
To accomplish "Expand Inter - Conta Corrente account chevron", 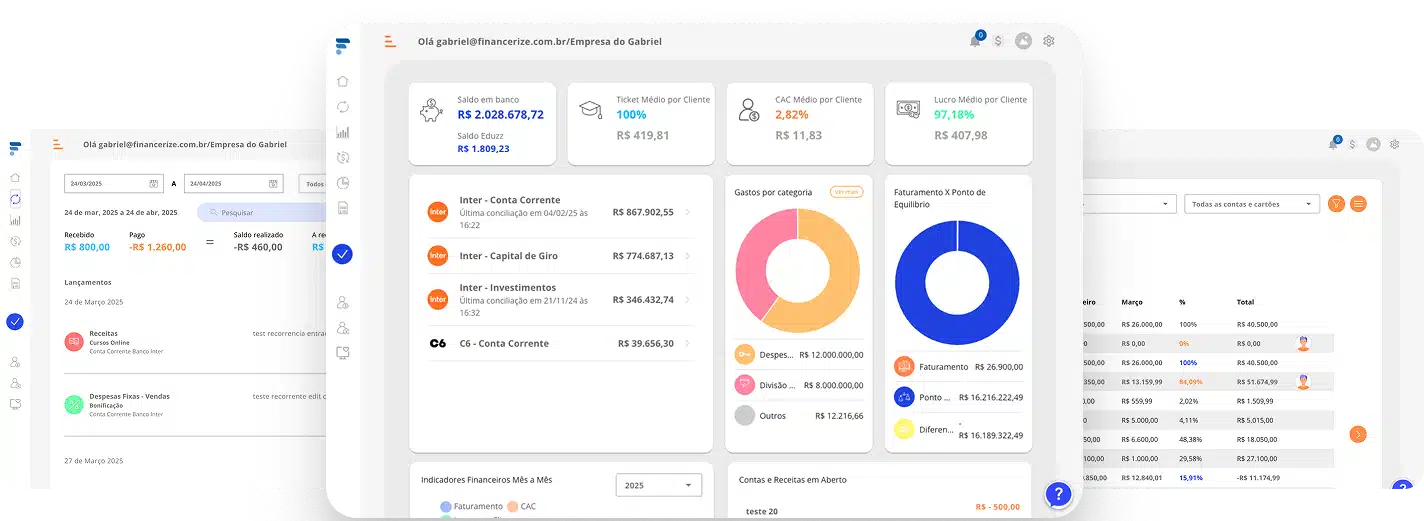I will [x=687, y=213].
